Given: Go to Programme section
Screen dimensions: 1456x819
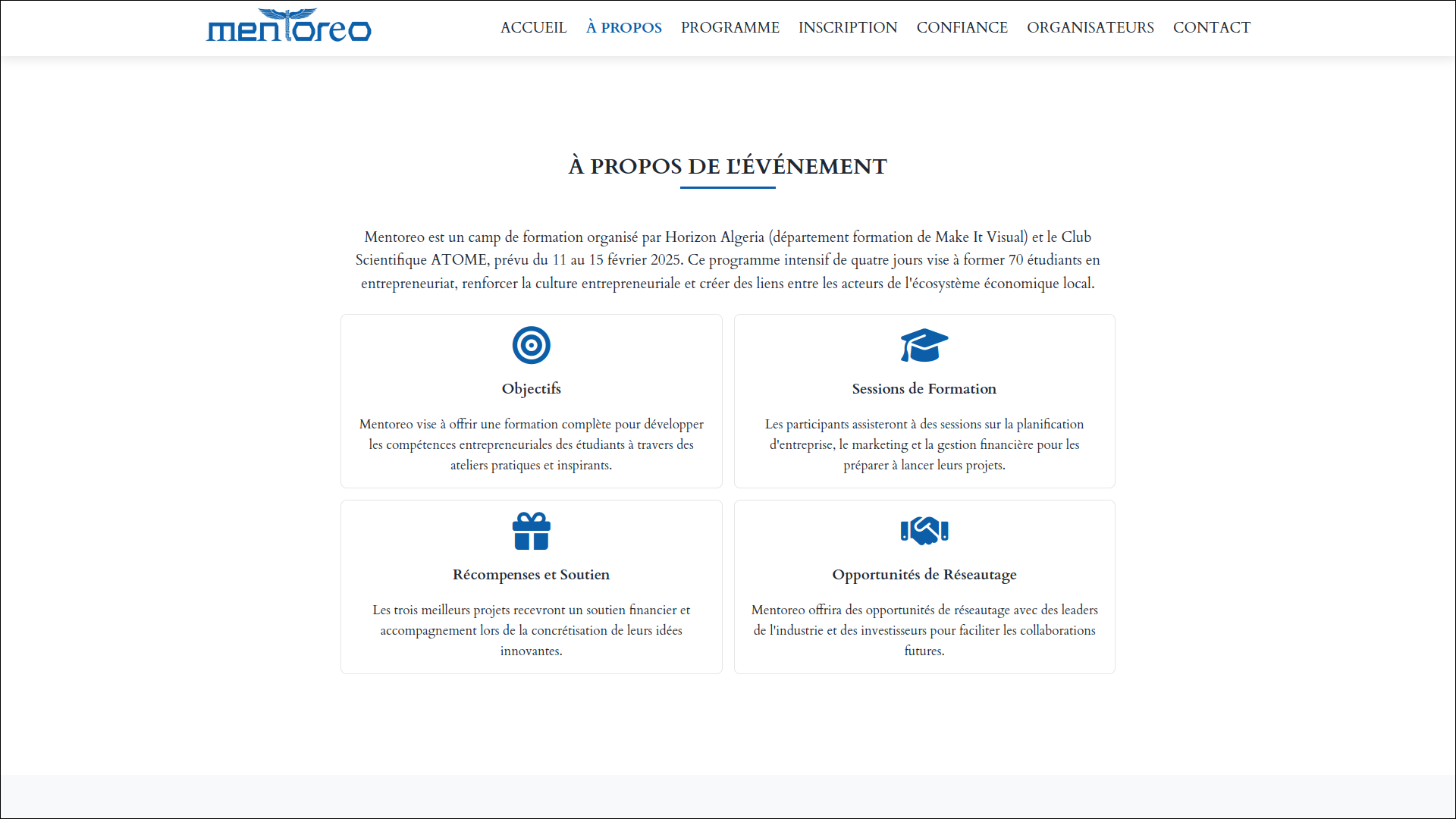Looking at the screenshot, I should point(730,28).
